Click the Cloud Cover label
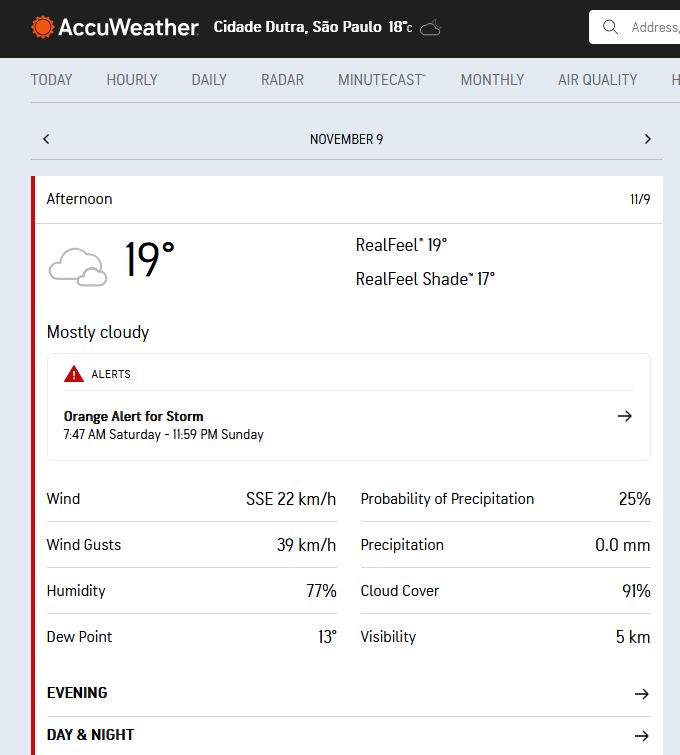680x755 pixels. pos(400,591)
